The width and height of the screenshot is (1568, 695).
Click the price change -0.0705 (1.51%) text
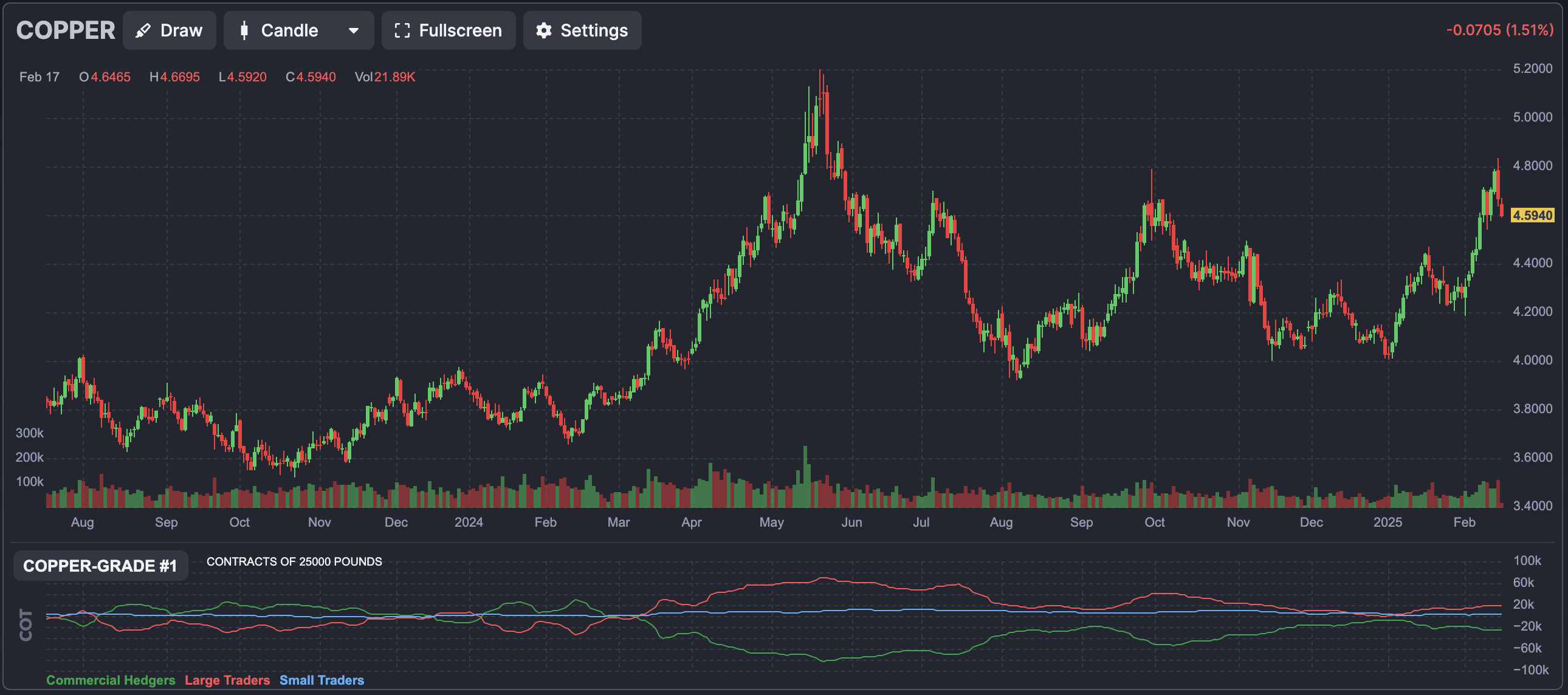click(1499, 30)
